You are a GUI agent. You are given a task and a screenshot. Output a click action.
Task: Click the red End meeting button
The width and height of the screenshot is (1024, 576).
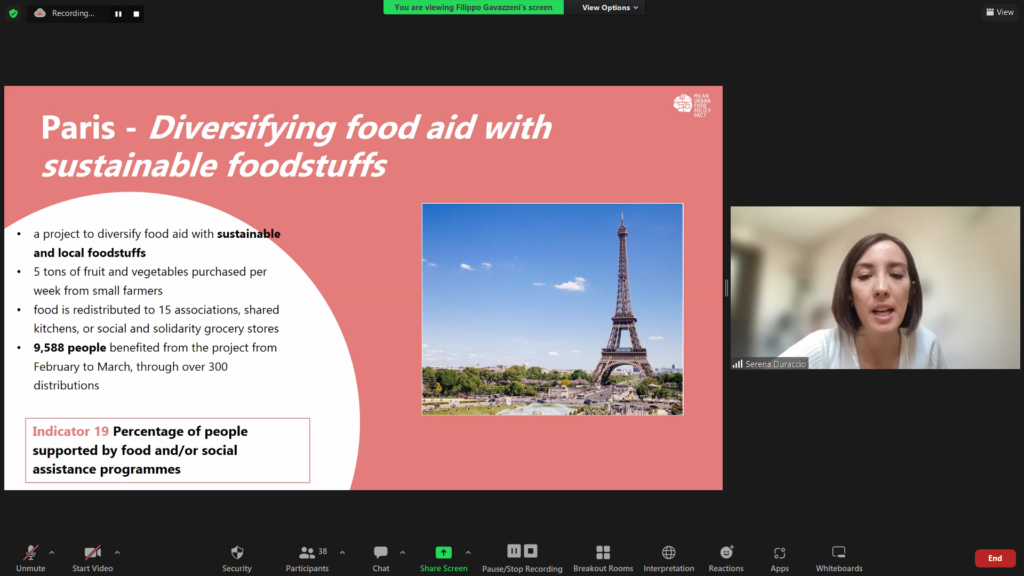[994, 558]
